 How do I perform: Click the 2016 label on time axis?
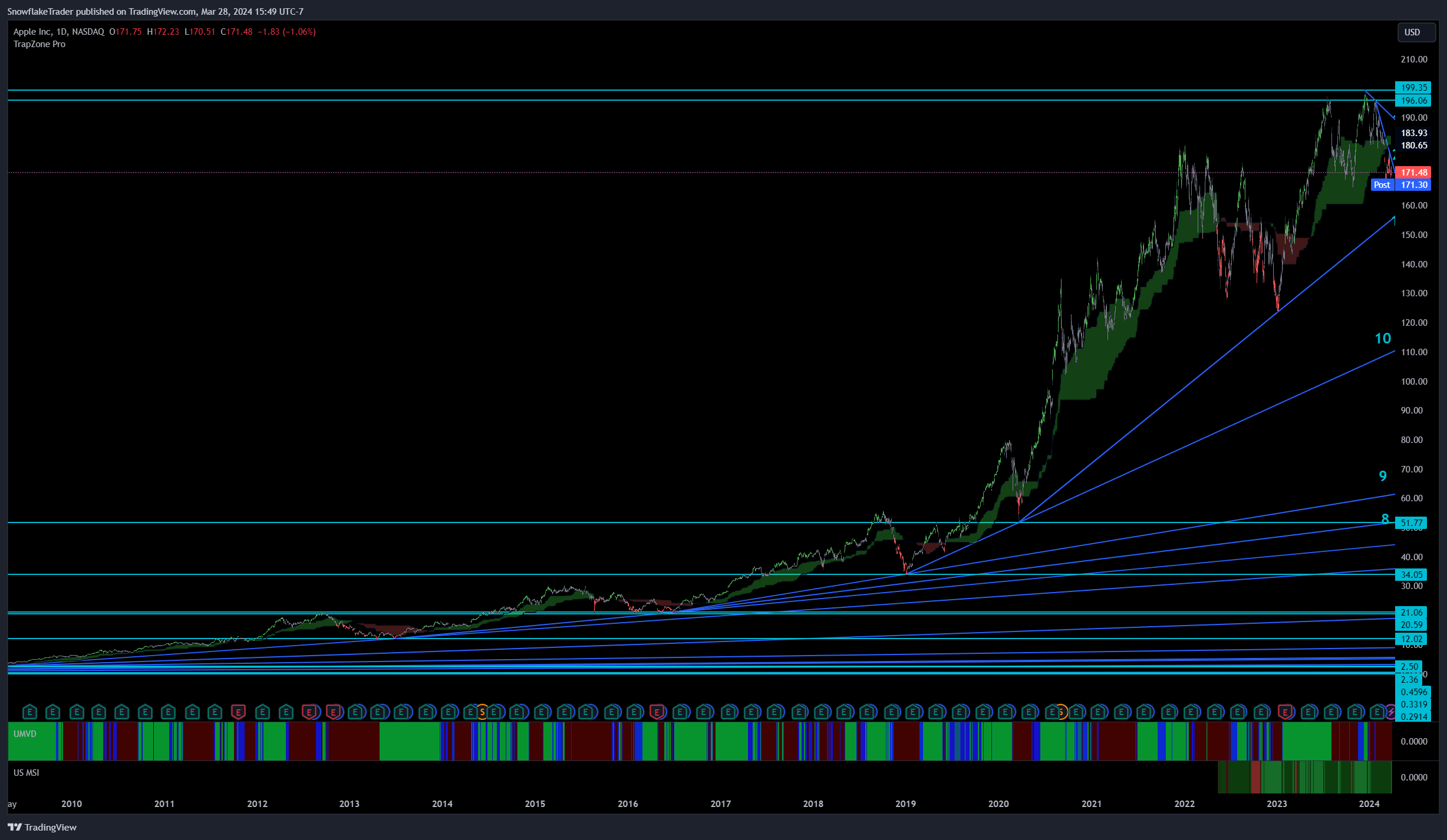coord(628,804)
